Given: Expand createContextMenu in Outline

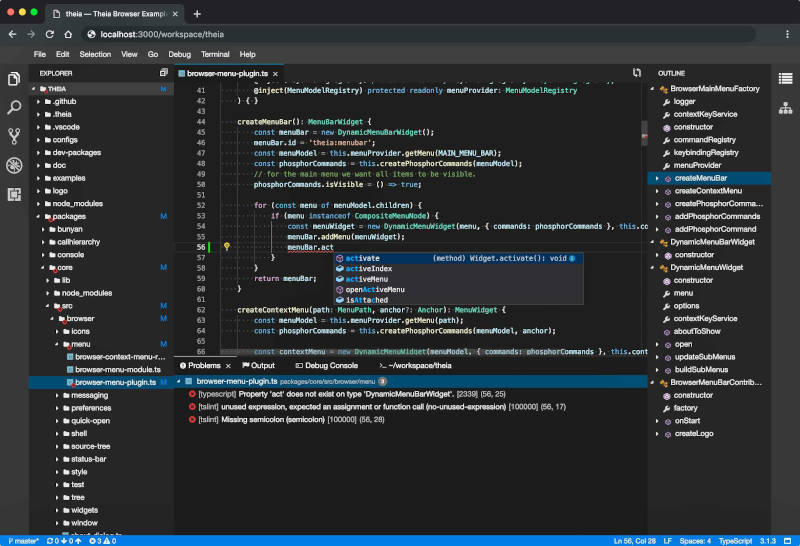Looking at the screenshot, I should [x=657, y=191].
